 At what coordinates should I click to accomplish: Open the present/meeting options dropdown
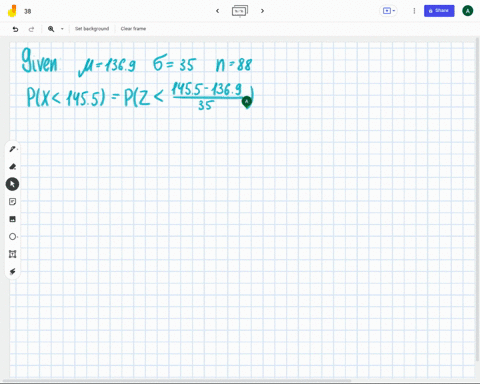point(389,11)
